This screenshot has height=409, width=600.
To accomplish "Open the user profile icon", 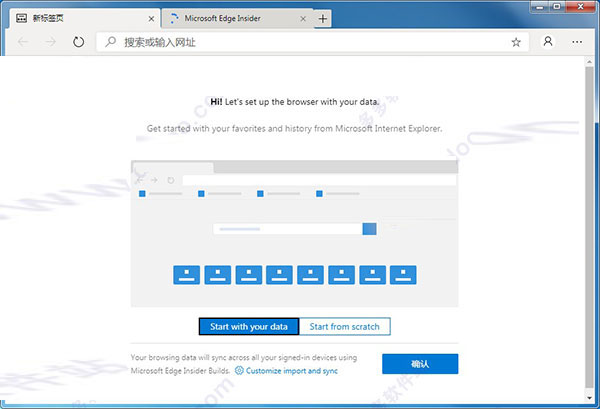I will point(548,41).
